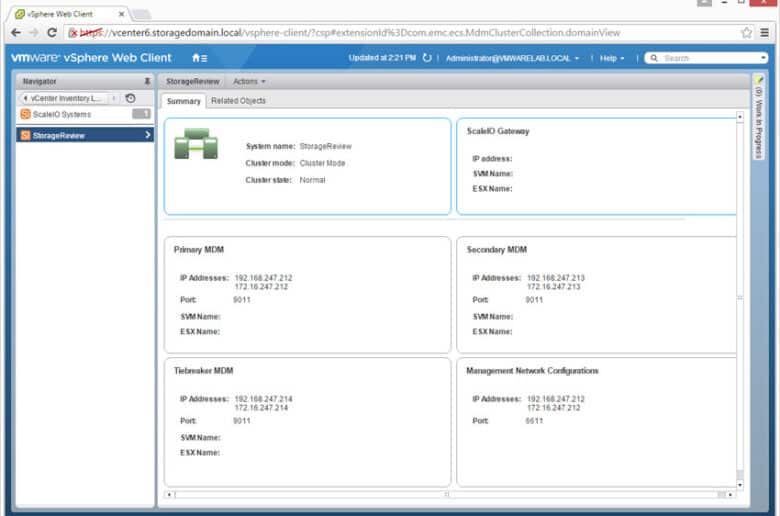This screenshot has width=780, height=516.
Task: Open the navigator history clock icon
Action: point(130,98)
